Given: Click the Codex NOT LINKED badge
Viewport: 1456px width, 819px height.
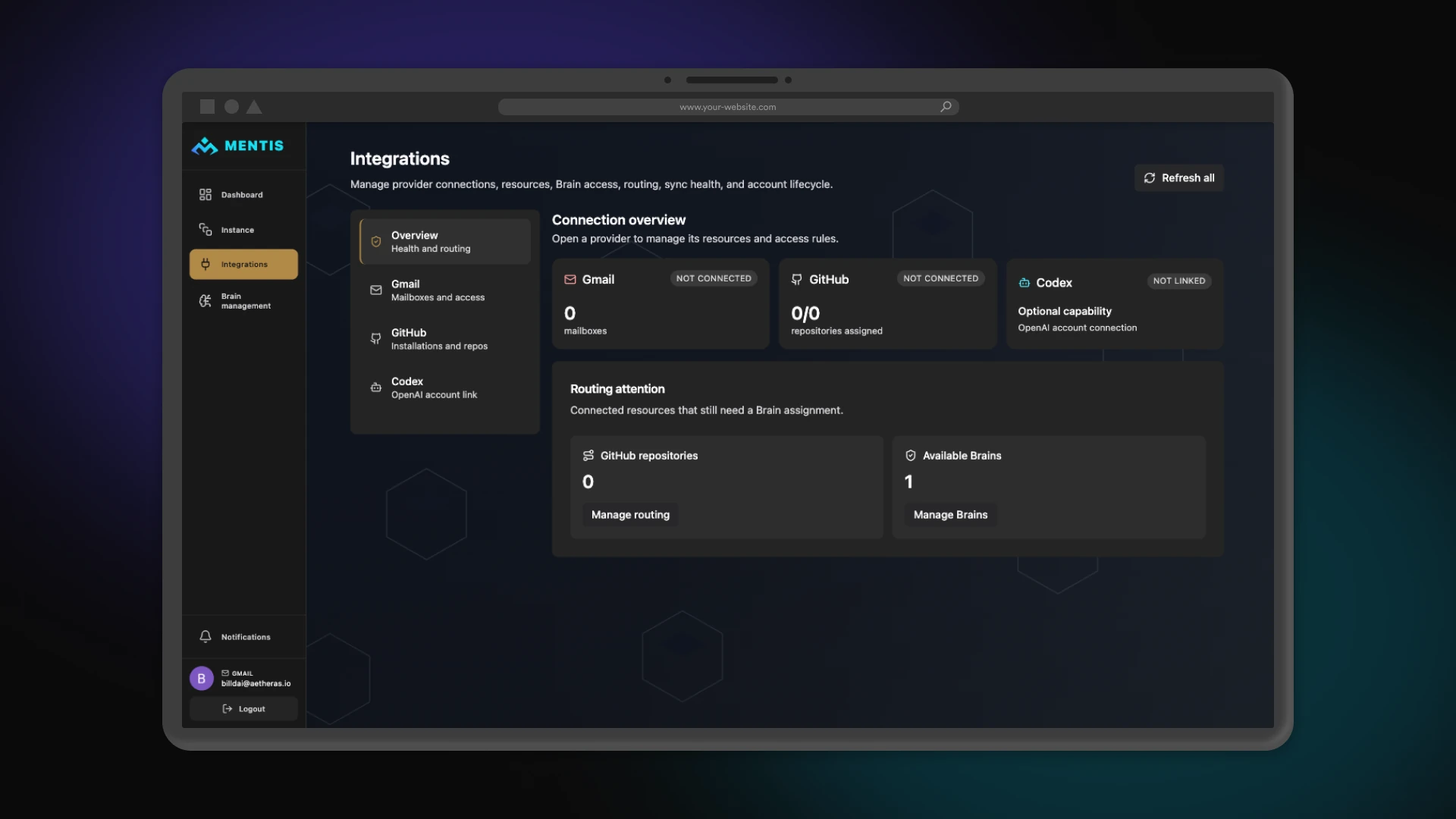Looking at the screenshot, I should coord(1179,281).
